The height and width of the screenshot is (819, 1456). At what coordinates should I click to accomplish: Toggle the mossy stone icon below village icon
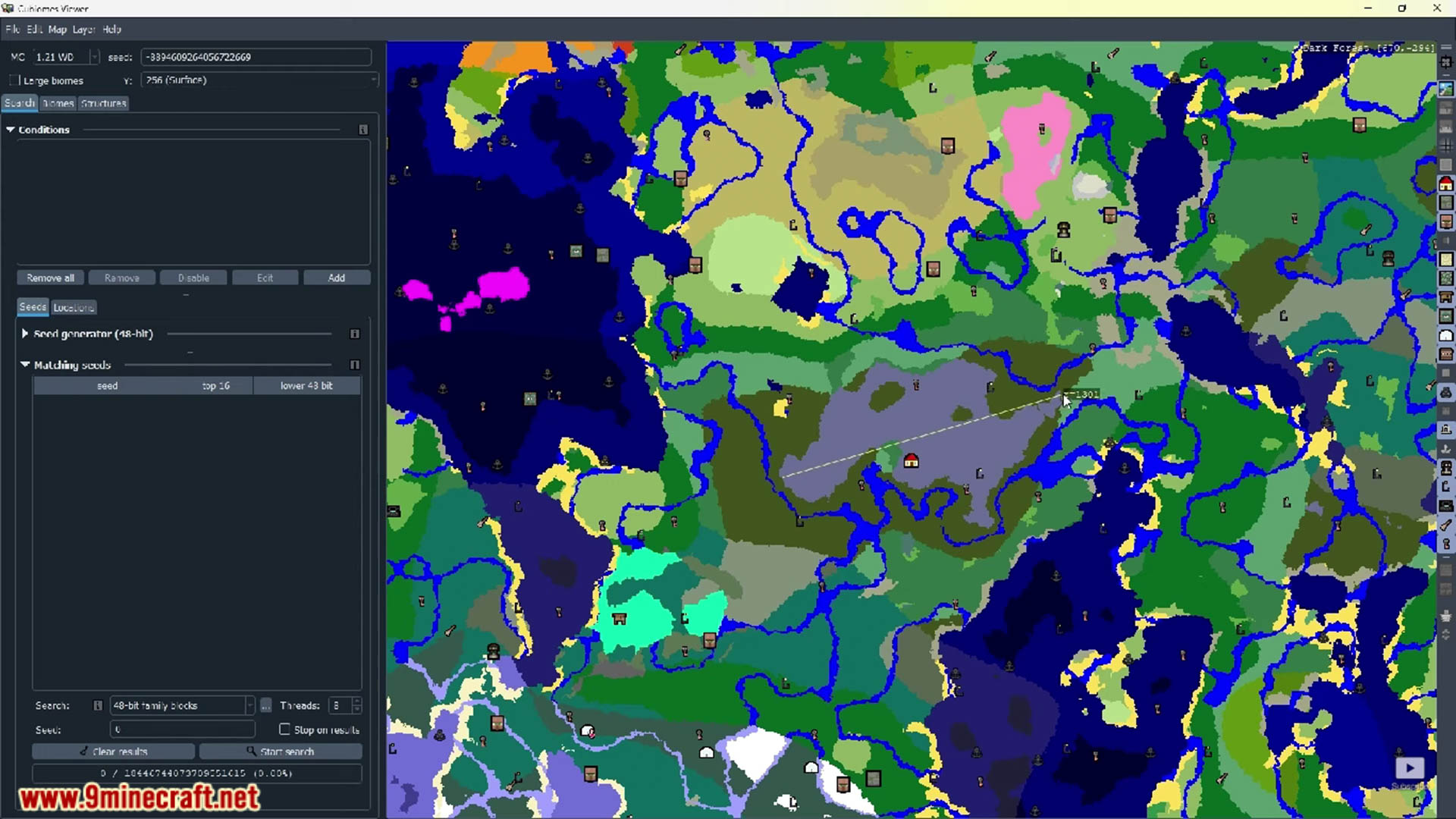click(1446, 202)
